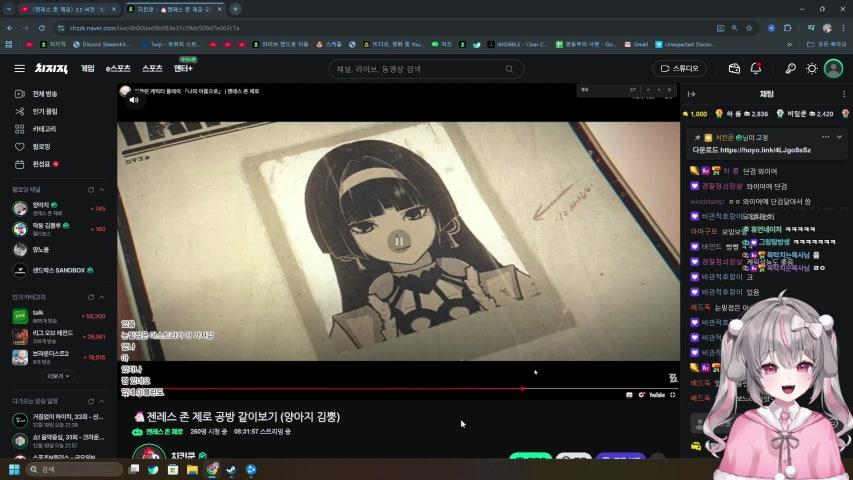853x480 pixels.
Task: Toggle captions on the video player
Action: point(629,395)
